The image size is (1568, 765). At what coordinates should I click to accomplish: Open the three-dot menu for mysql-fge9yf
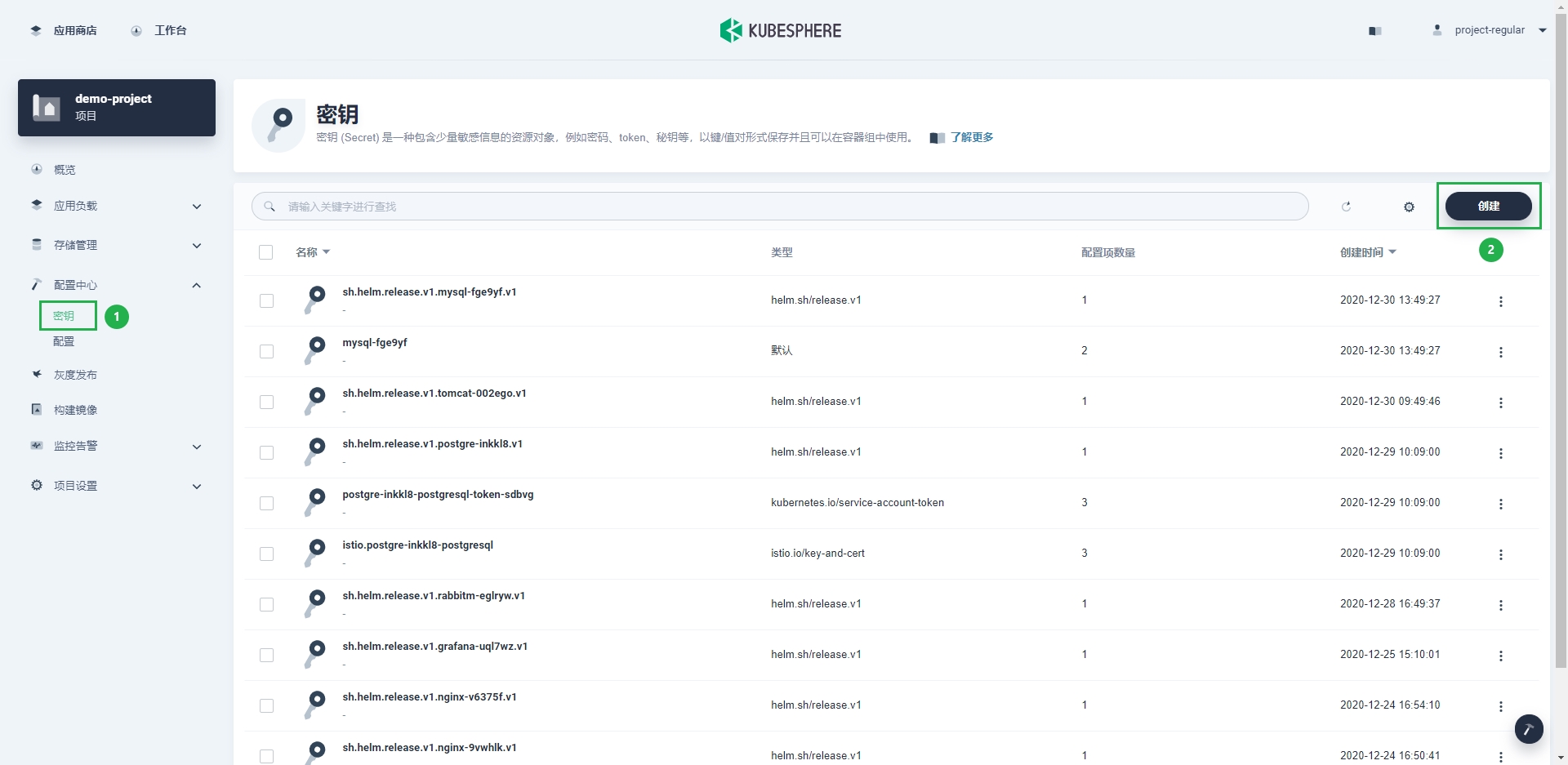[x=1502, y=352]
